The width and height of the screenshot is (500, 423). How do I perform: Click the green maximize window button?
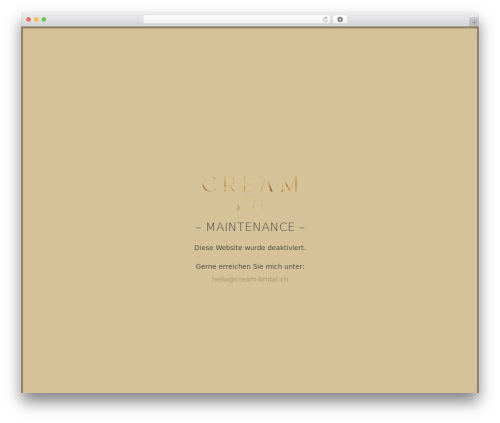[44, 19]
